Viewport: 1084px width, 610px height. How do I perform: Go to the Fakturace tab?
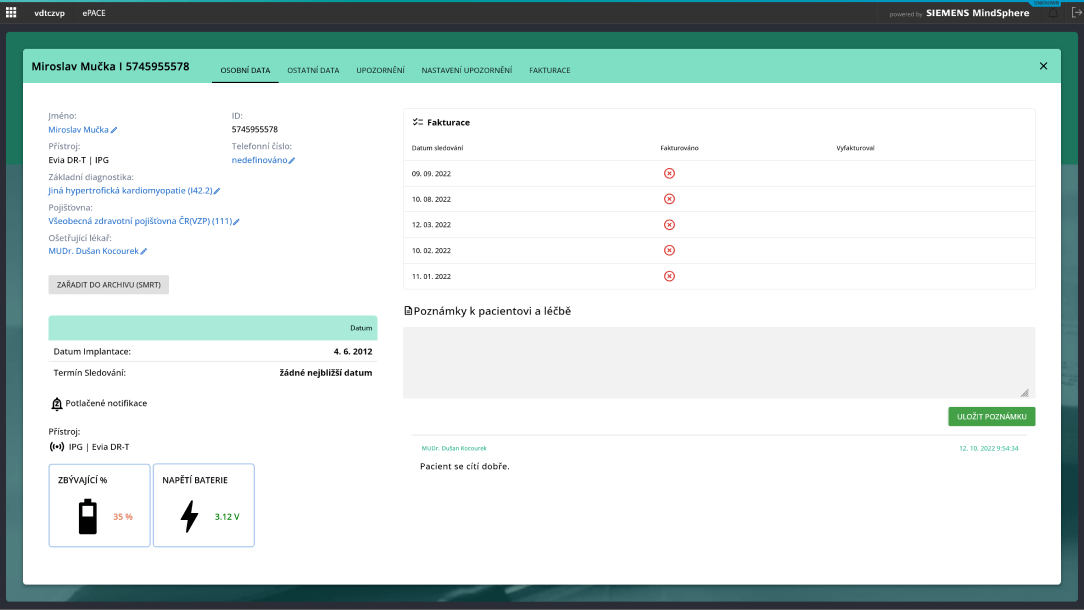click(550, 71)
